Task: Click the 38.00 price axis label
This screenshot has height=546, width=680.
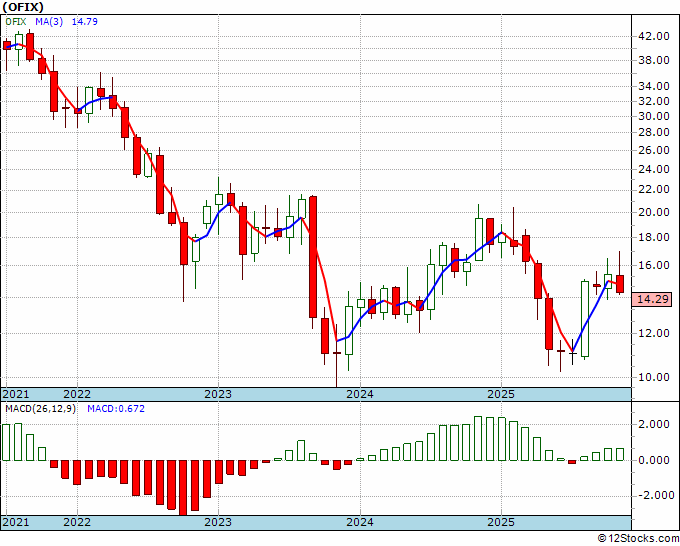Action: coord(654,60)
